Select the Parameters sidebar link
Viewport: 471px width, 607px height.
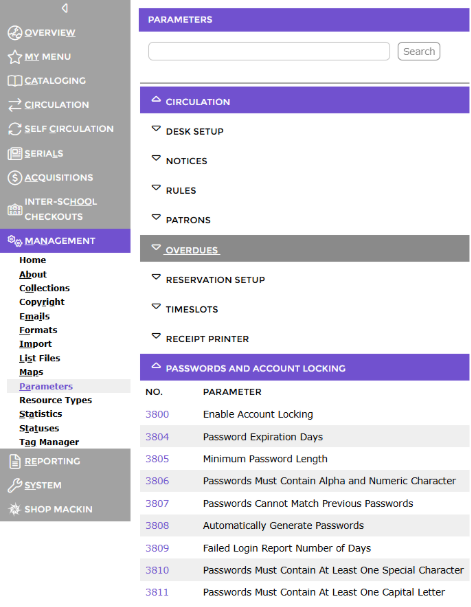click(x=46, y=386)
